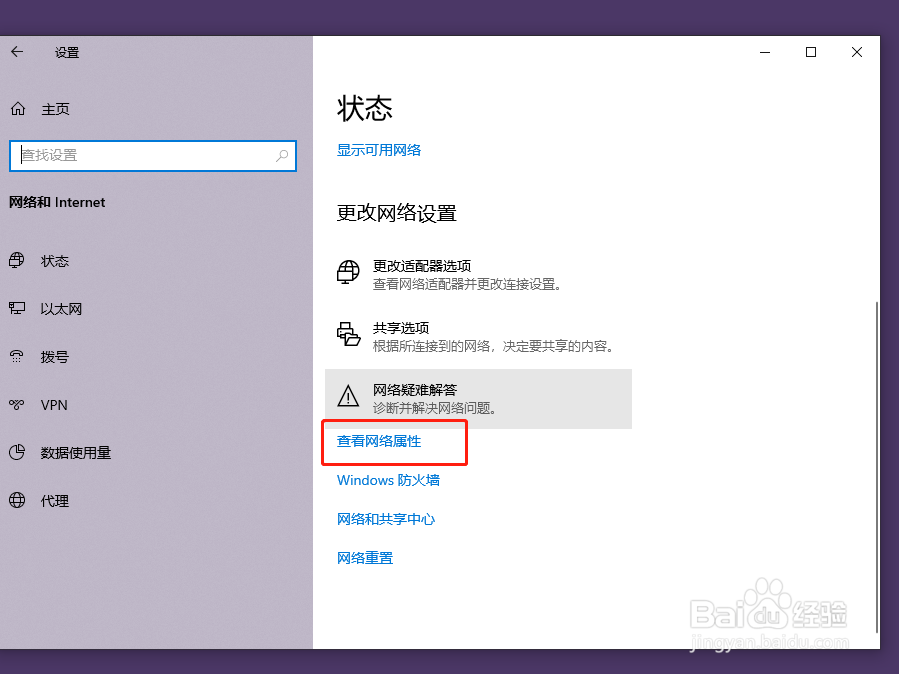Click the 更改适配器选项 network adapter icon
The height and width of the screenshot is (674, 899).
tap(348, 271)
